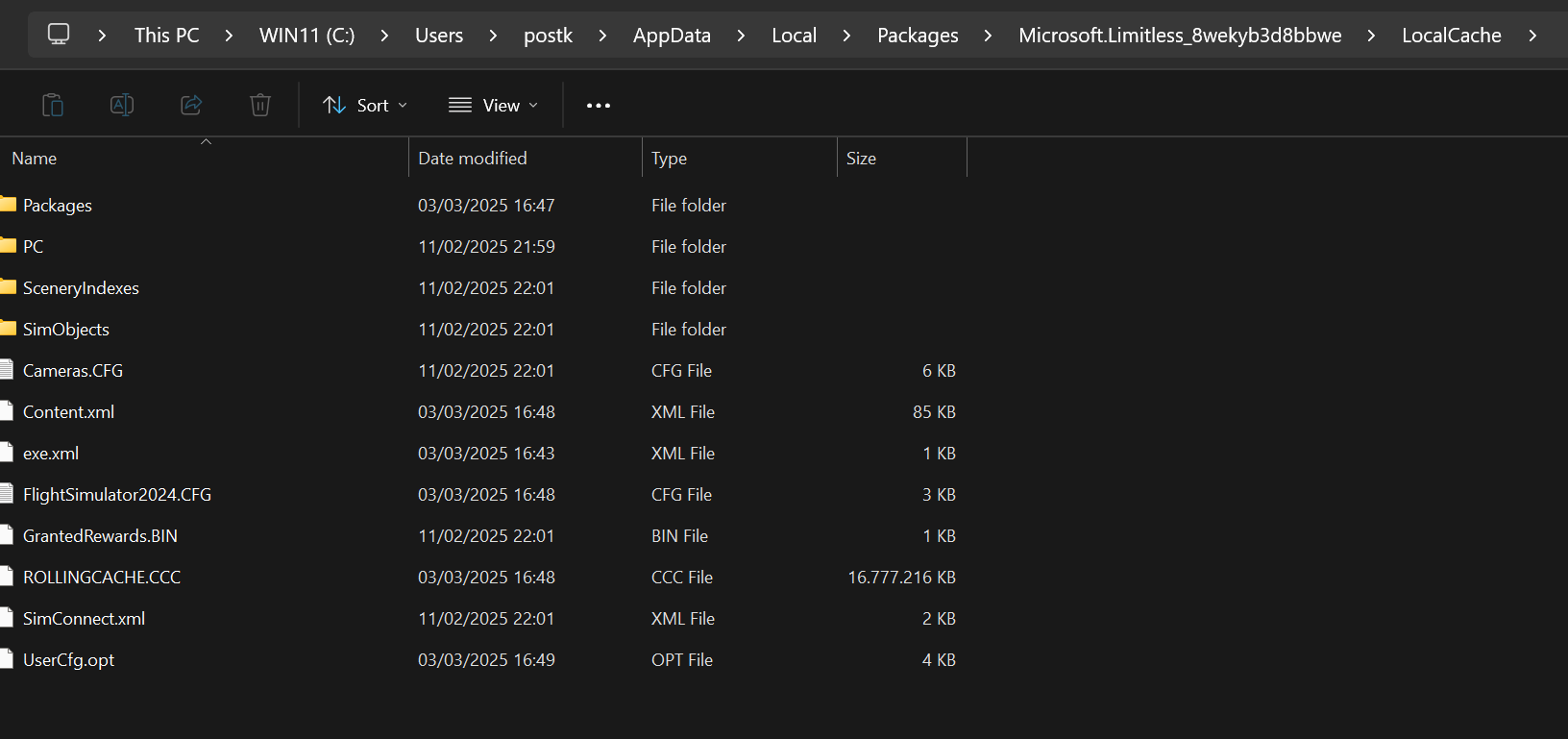Open the See more ellipsis menu
This screenshot has height=739, width=1568.
click(x=599, y=106)
